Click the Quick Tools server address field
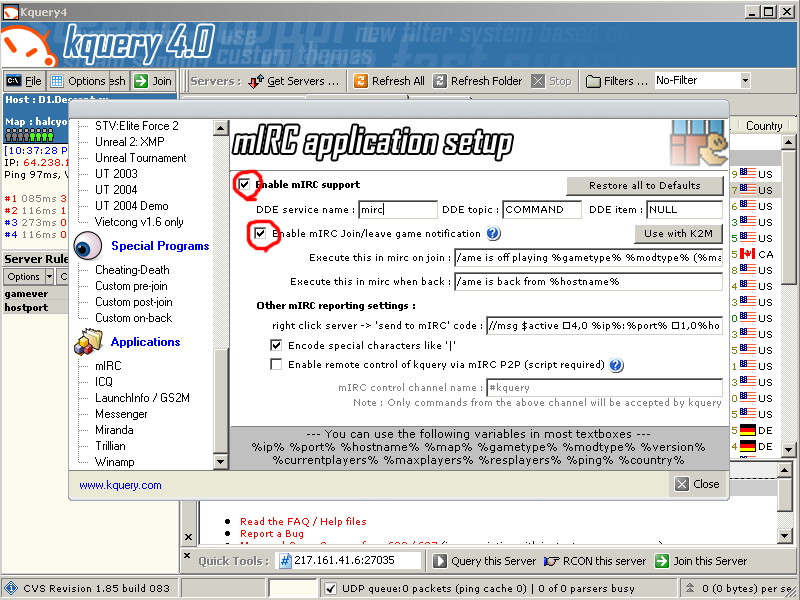Viewport: 800px width, 600px height. coord(349,561)
